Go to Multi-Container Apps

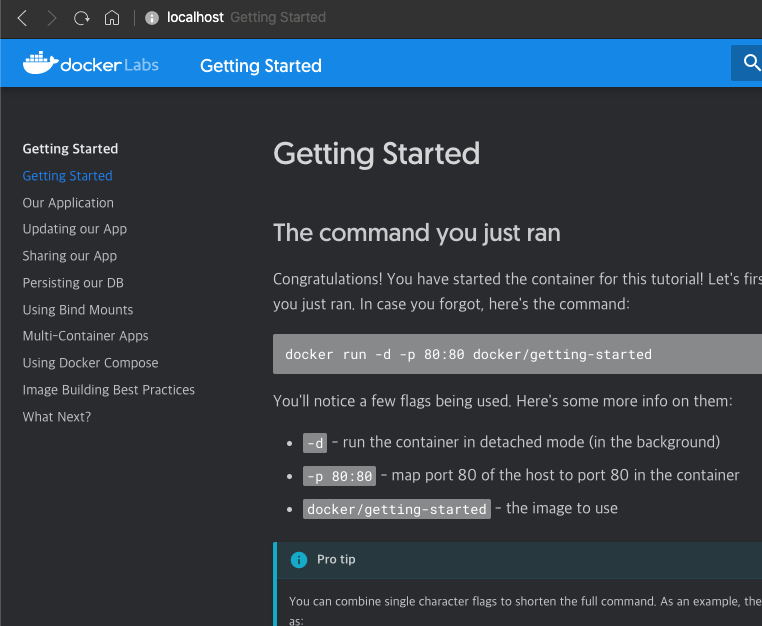86,336
